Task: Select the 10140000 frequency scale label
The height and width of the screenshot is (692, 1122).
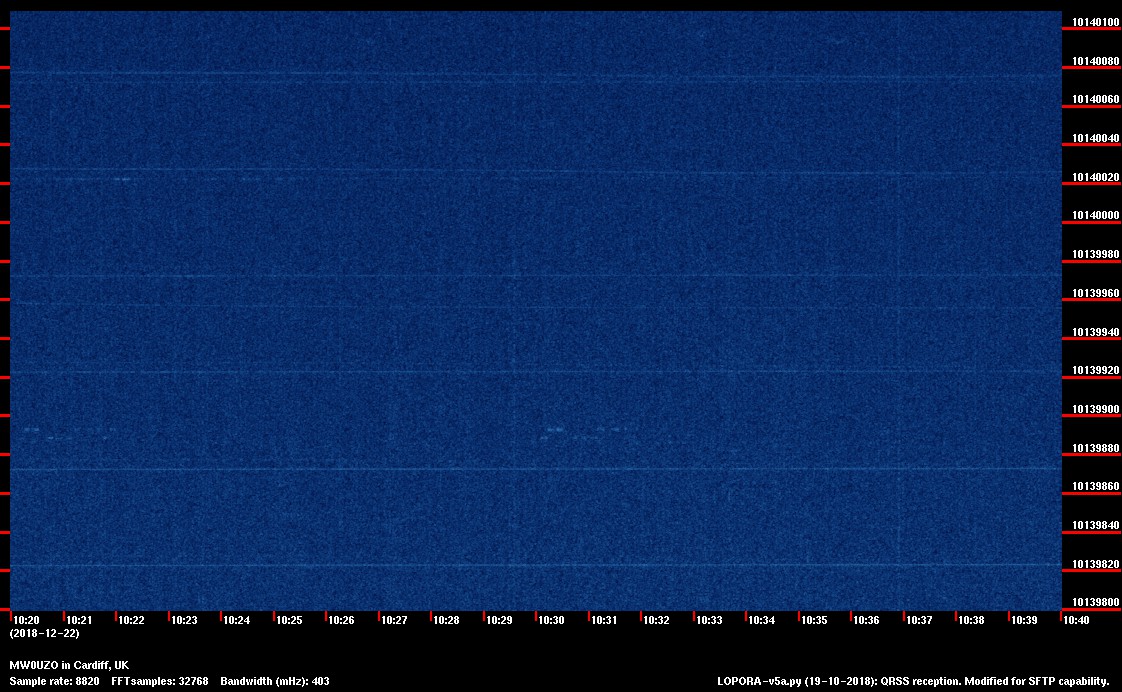Action: [x=1095, y=216]
